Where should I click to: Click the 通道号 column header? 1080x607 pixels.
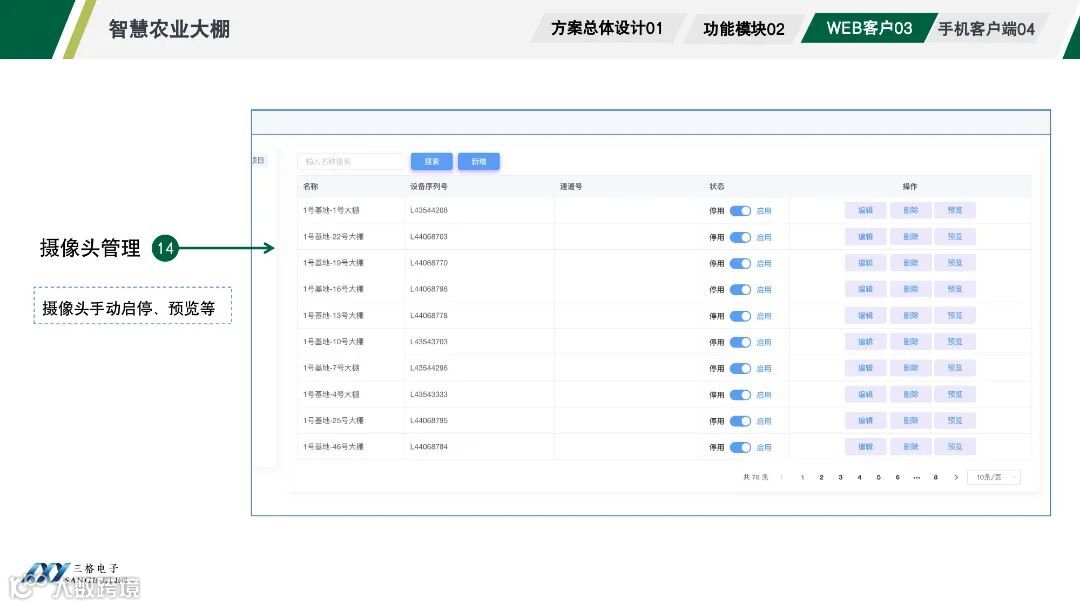click(570, 186)
